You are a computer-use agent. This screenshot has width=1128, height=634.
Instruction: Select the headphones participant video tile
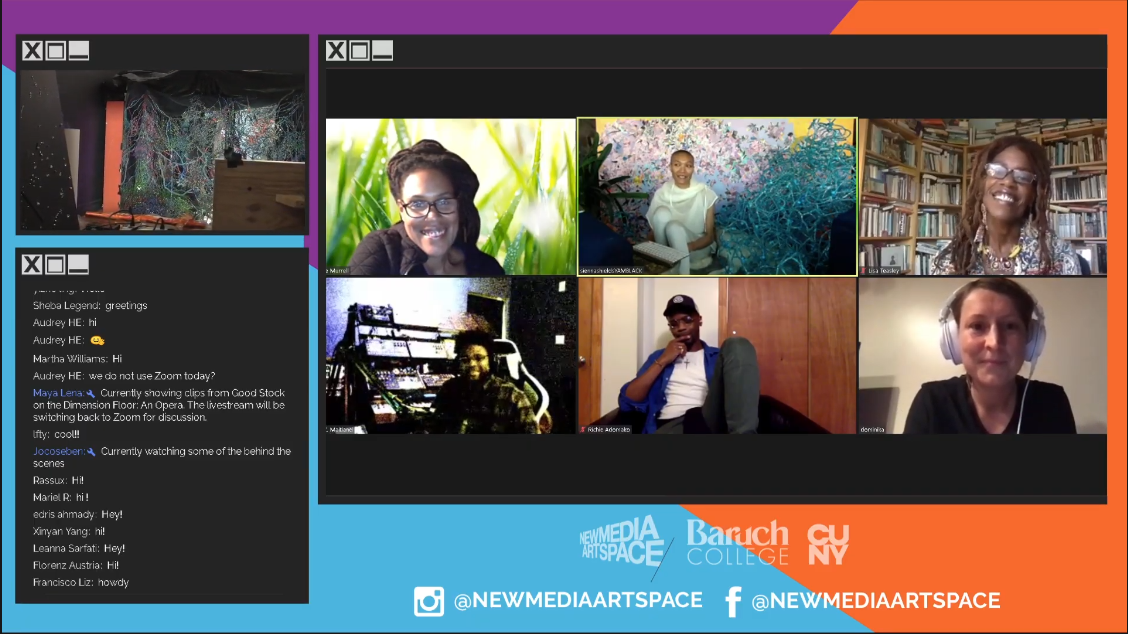pyautogui.click(x=983, y=356)
